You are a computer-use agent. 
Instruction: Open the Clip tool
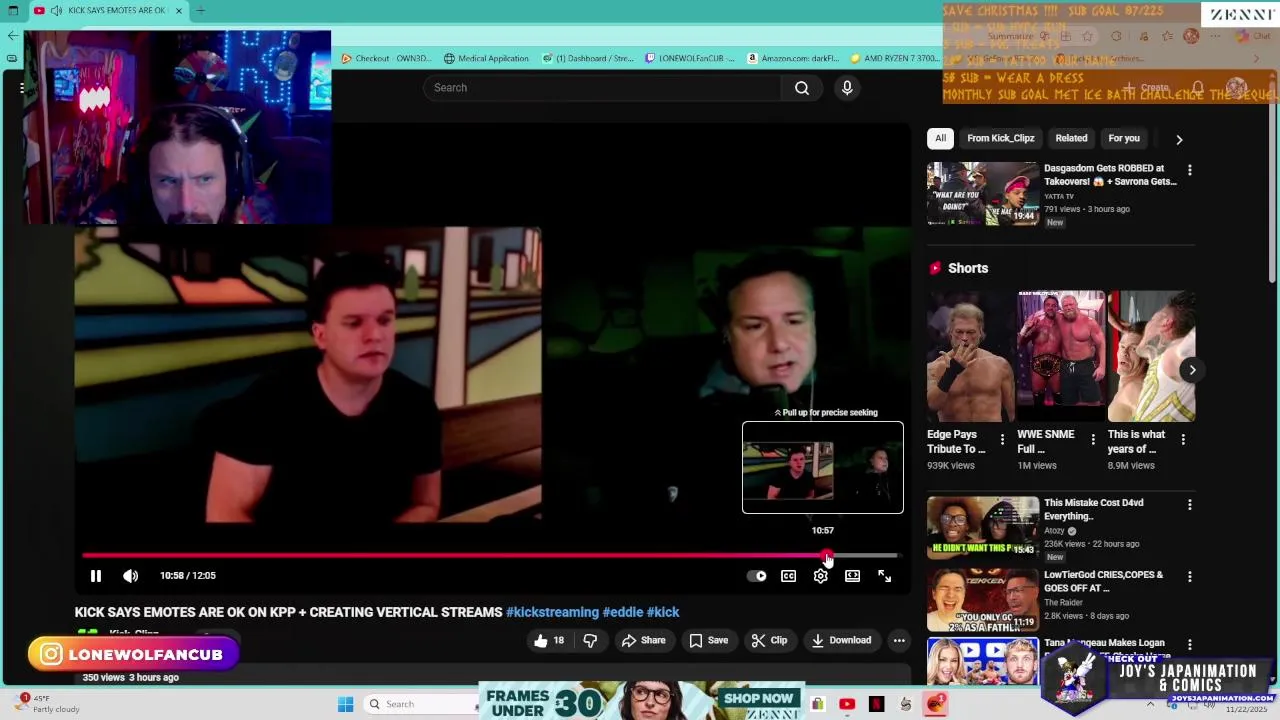(x=769, y=640)
